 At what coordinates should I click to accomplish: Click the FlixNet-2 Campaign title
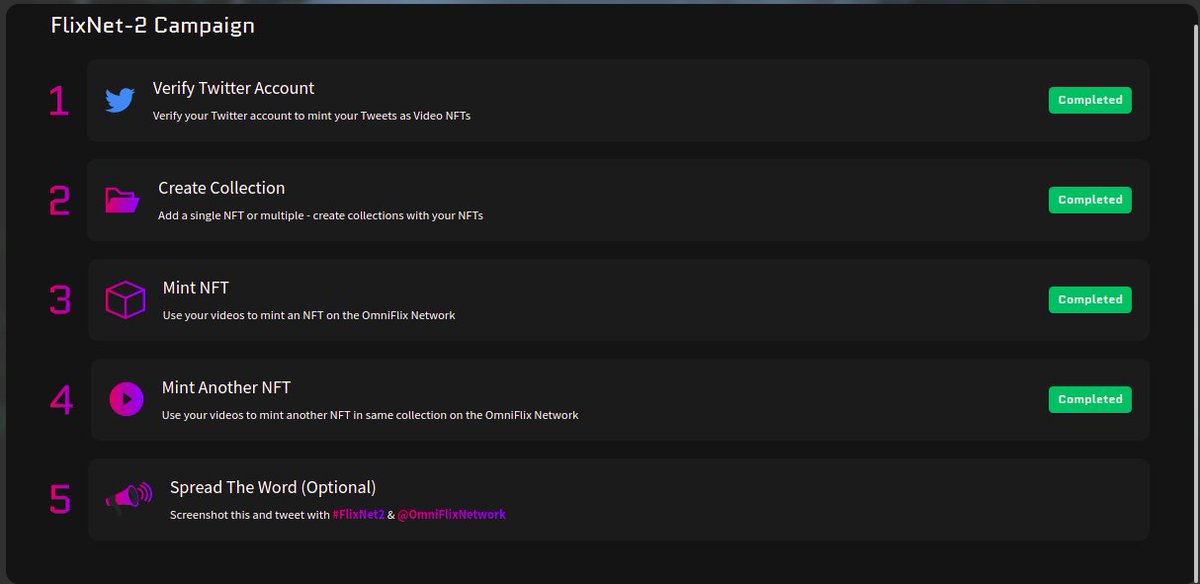point(152,26)
